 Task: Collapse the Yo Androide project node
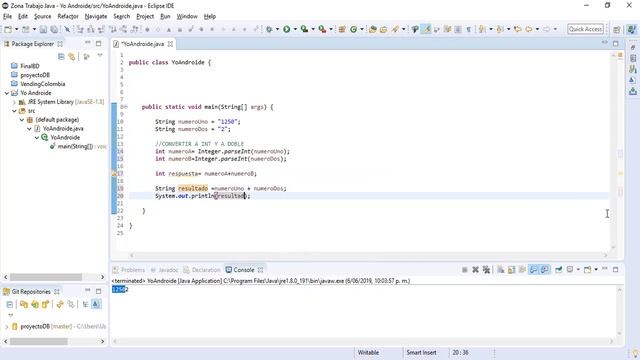pyautogui.click(x=7, y=93)
